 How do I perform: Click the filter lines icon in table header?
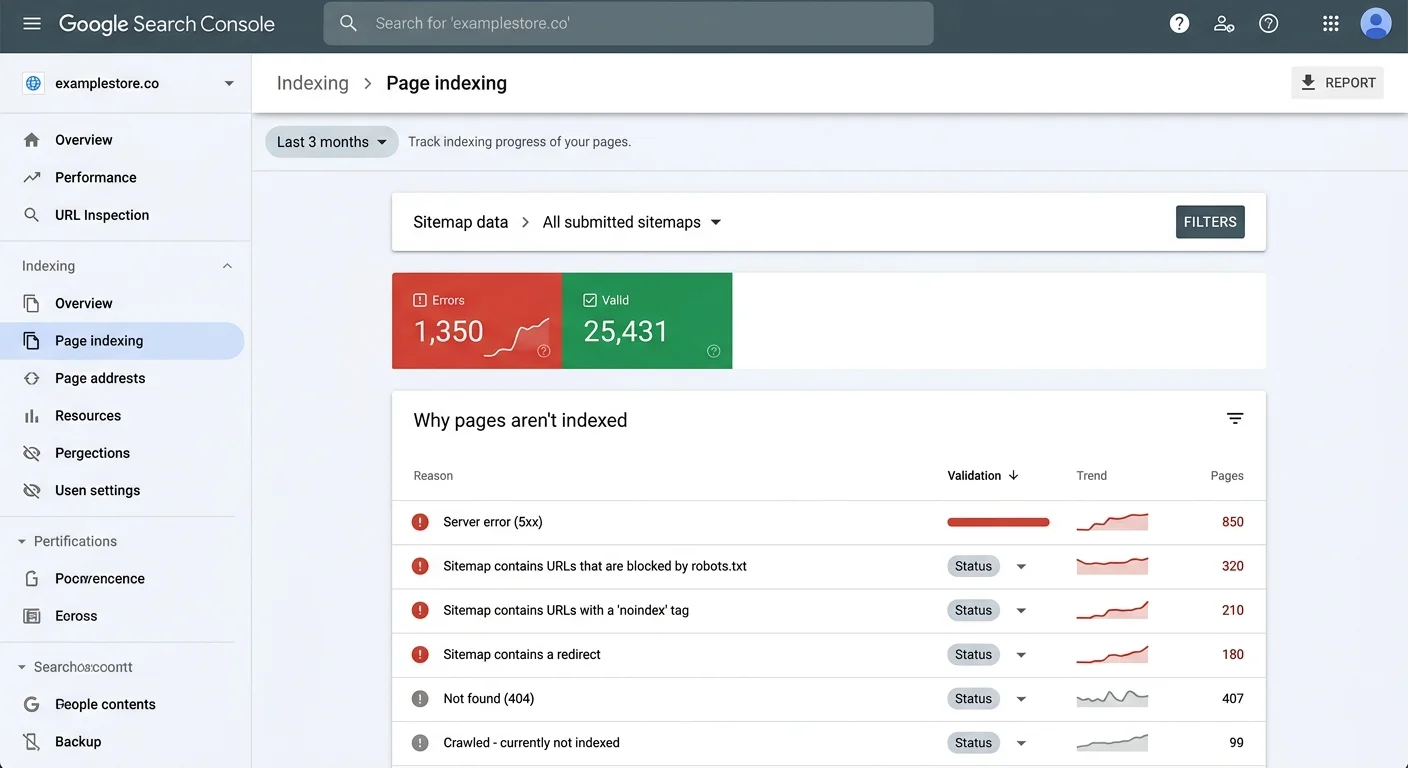(1235, 419)
